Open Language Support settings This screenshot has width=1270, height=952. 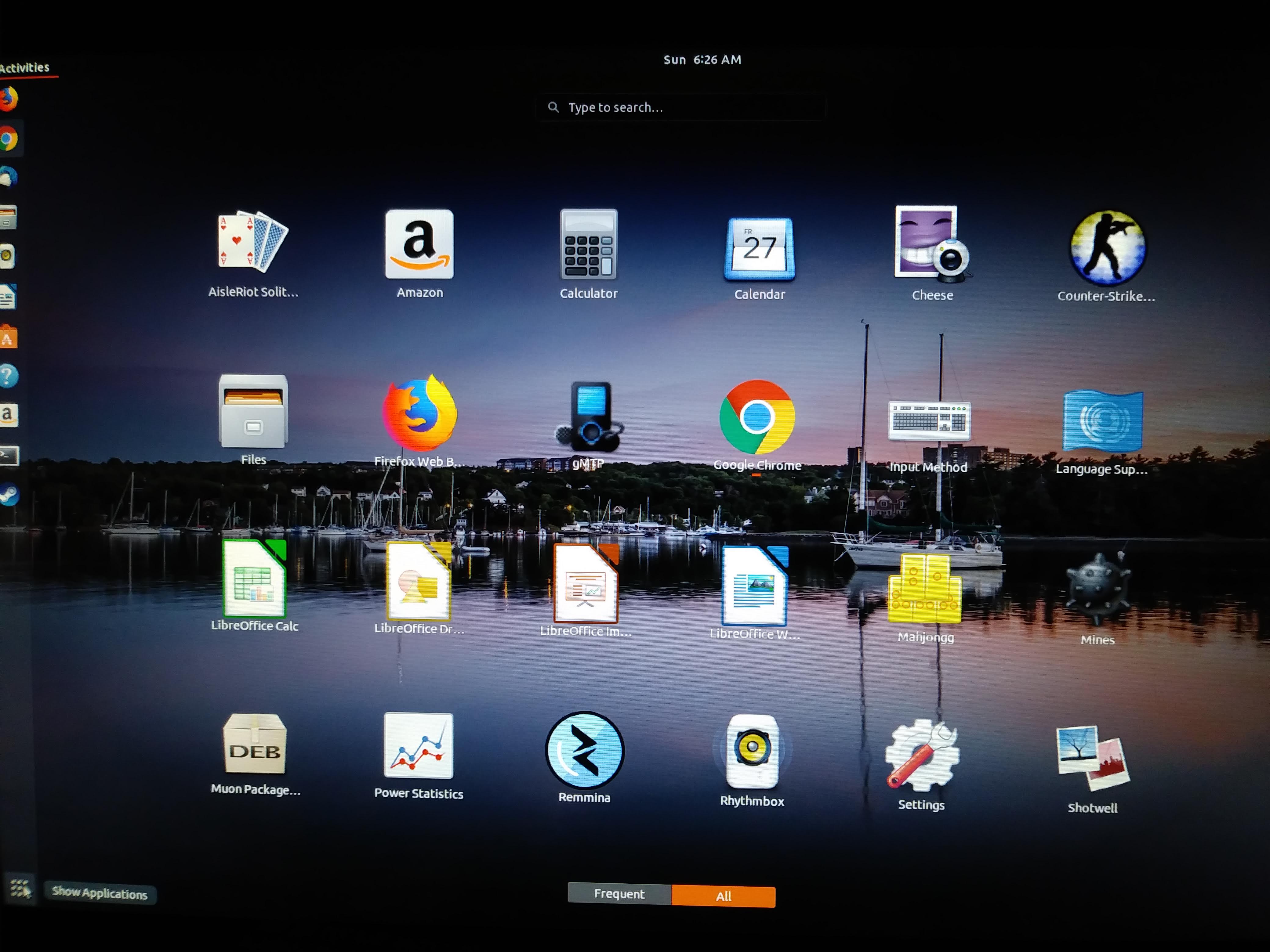tap(1102, 421)
